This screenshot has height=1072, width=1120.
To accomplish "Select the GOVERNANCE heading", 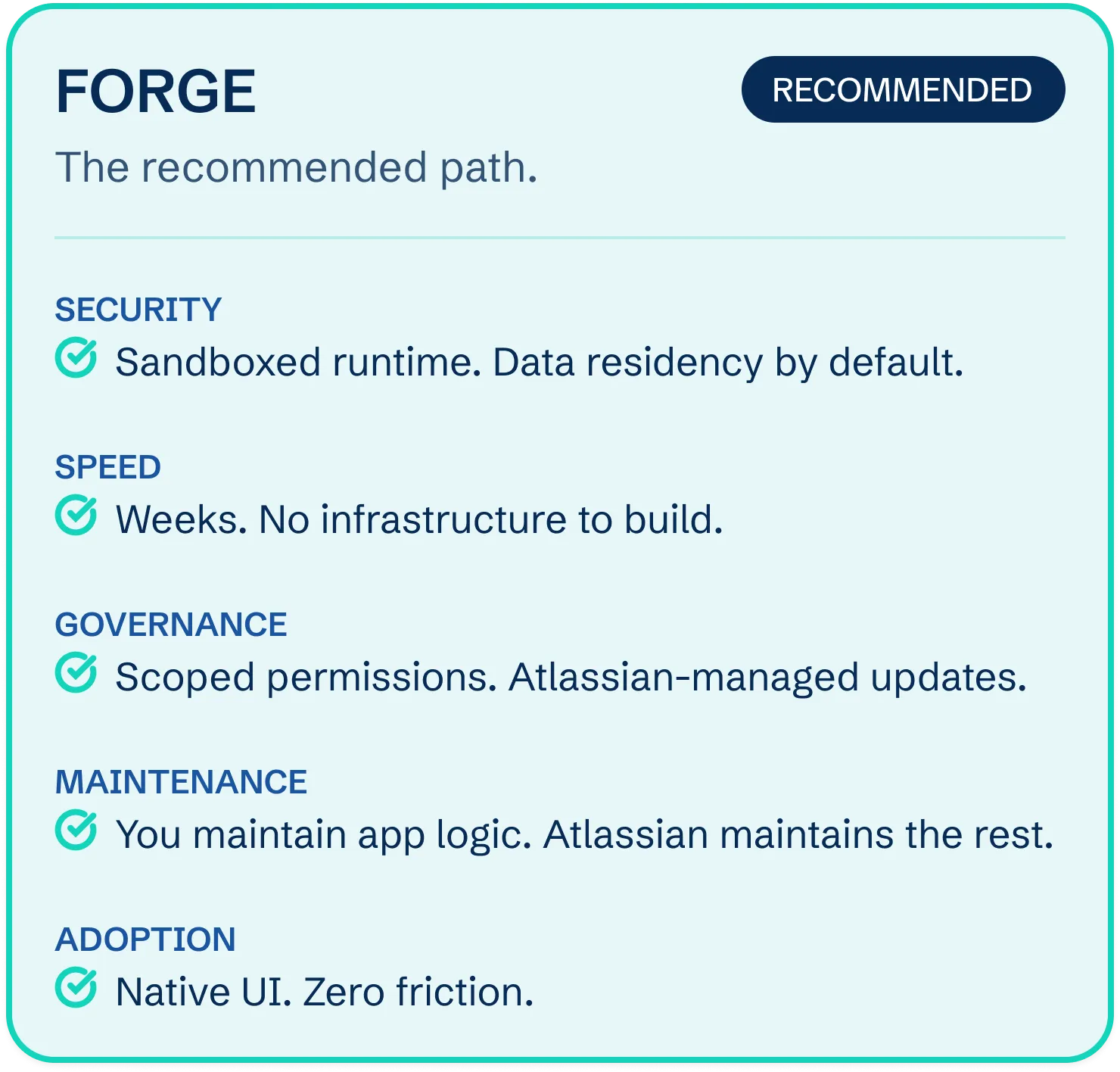I will click(x=171, y=625).
